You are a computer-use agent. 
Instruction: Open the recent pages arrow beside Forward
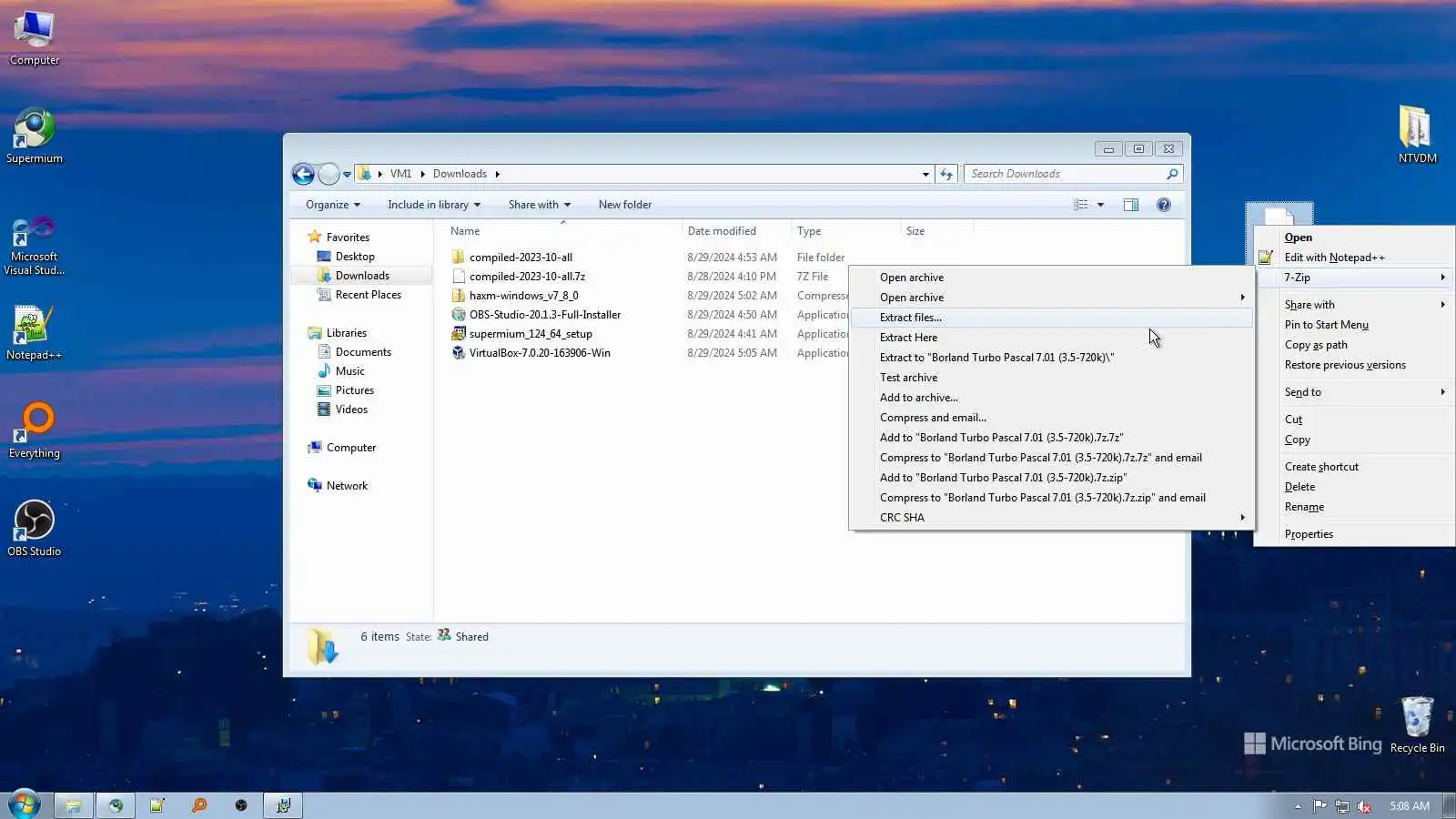347,174
